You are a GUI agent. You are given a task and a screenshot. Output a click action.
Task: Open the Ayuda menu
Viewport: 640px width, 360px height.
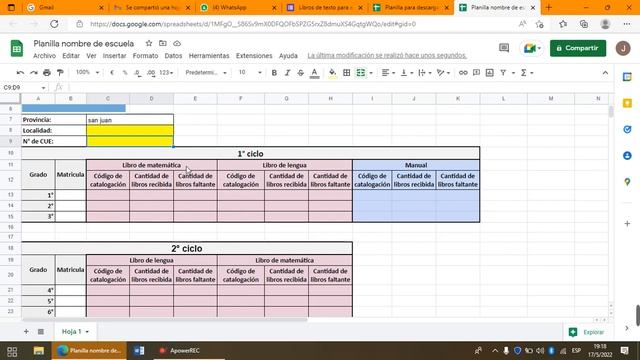288,56
